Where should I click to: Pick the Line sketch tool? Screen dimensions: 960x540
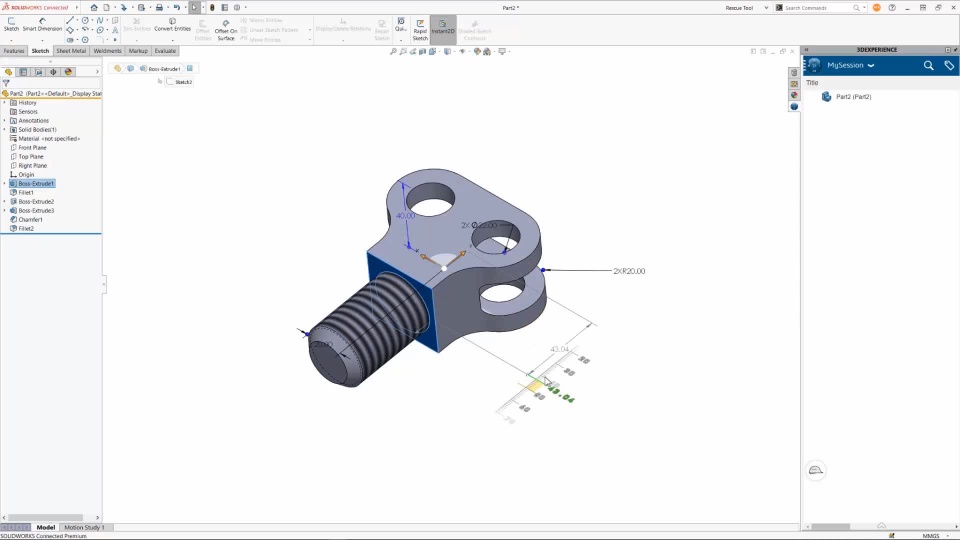click(70, 20)
